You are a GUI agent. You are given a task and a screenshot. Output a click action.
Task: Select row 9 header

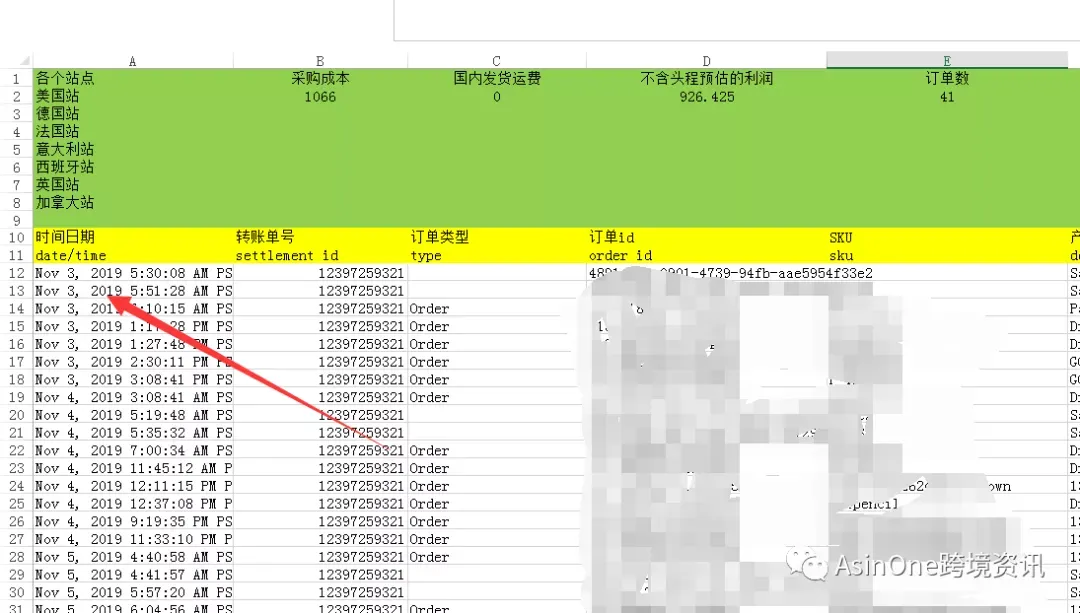tap(17, 220)
